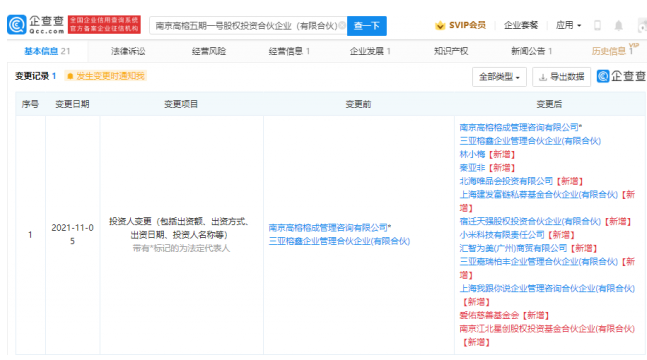This screenshot has width=647, height=360.
Task: Open 上海我跟你说企业管理咨询合伙企业 link
Action: click(547, 288)
